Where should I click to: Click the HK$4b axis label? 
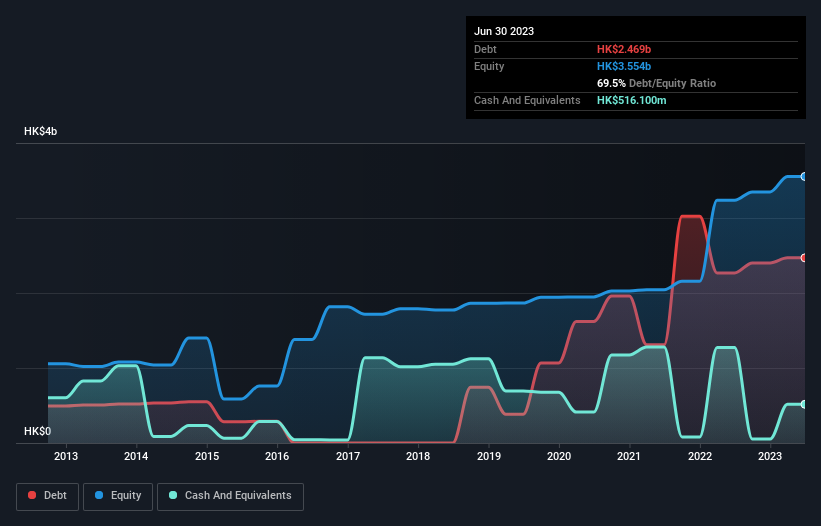(40, 131)
